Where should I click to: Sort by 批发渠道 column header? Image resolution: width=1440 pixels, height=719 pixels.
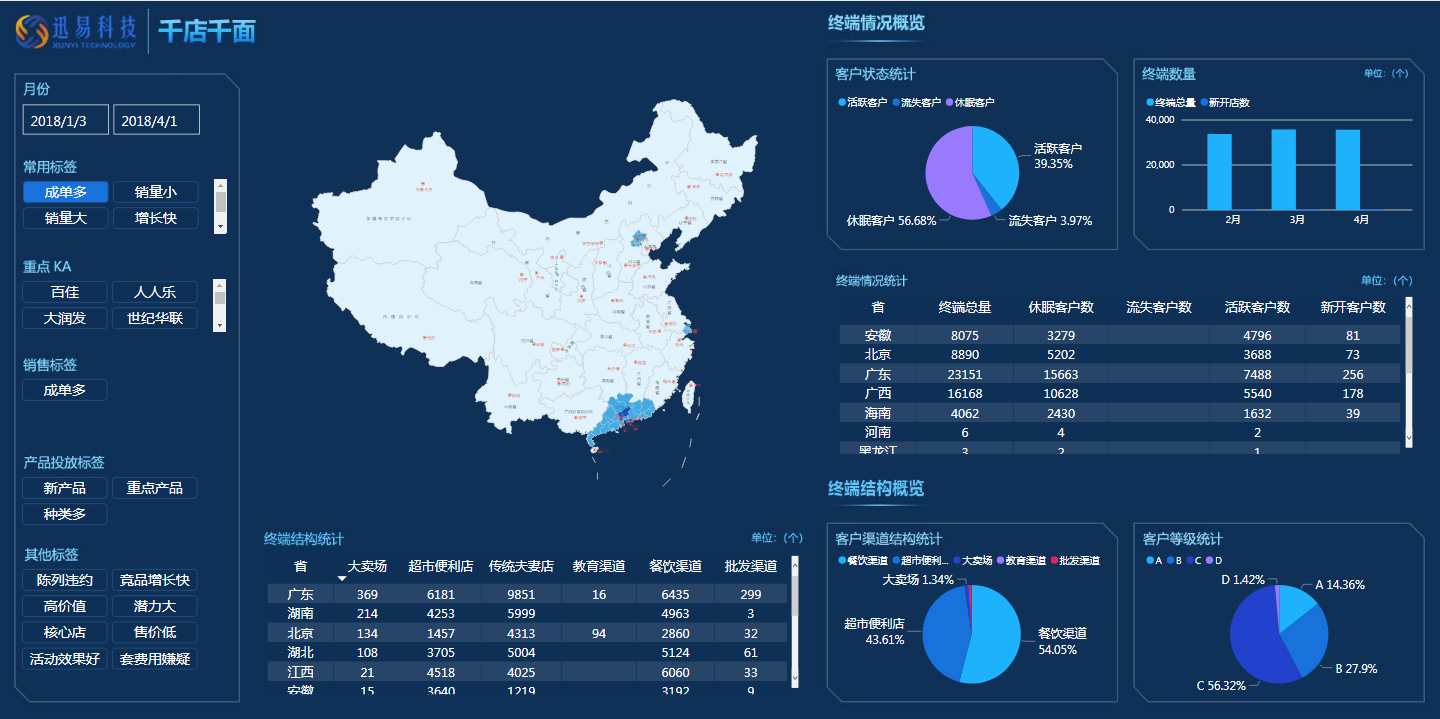click(x=751, y=566)
